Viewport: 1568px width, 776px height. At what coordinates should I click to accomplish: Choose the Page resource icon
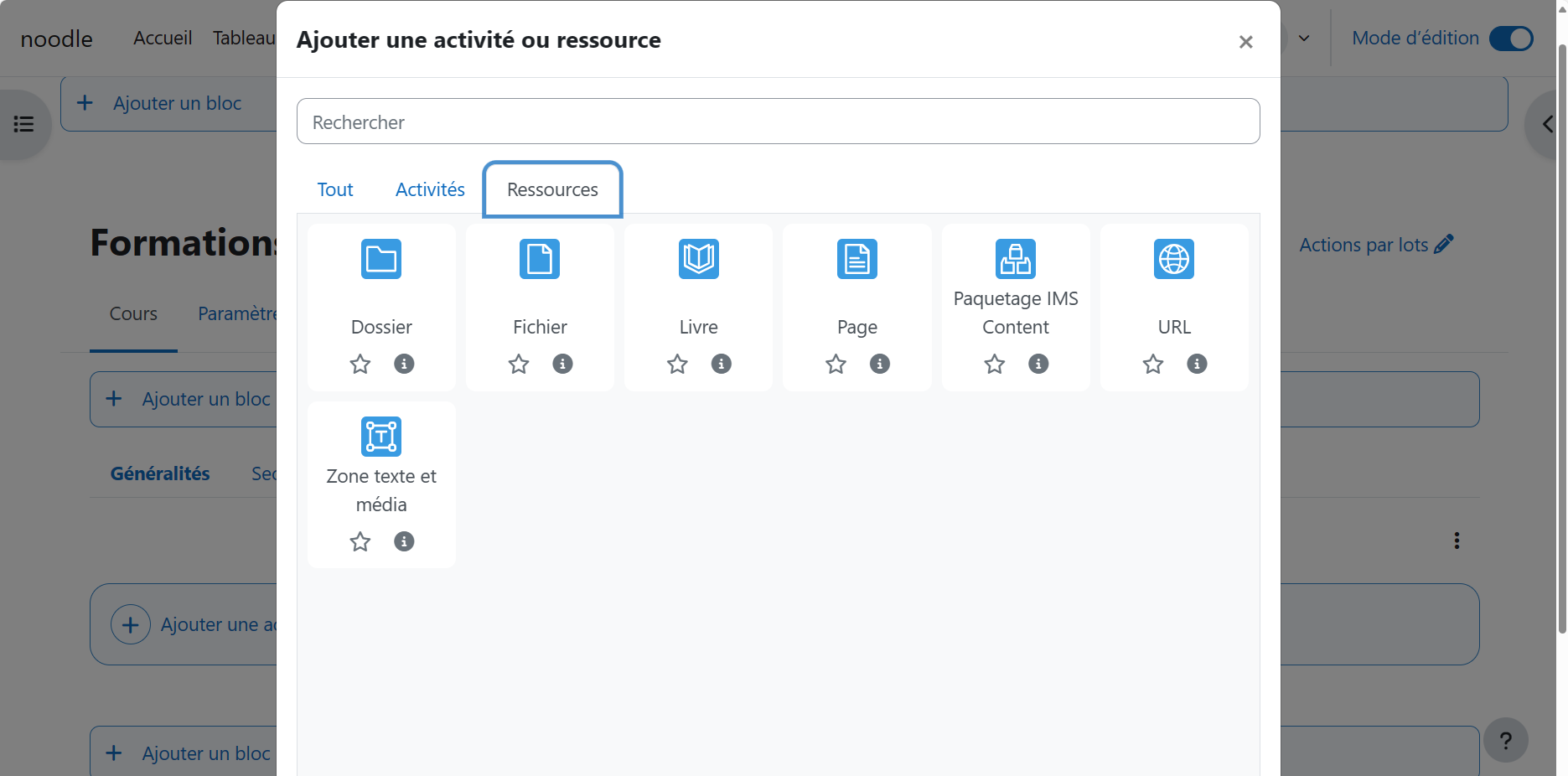tap(857, 259)
